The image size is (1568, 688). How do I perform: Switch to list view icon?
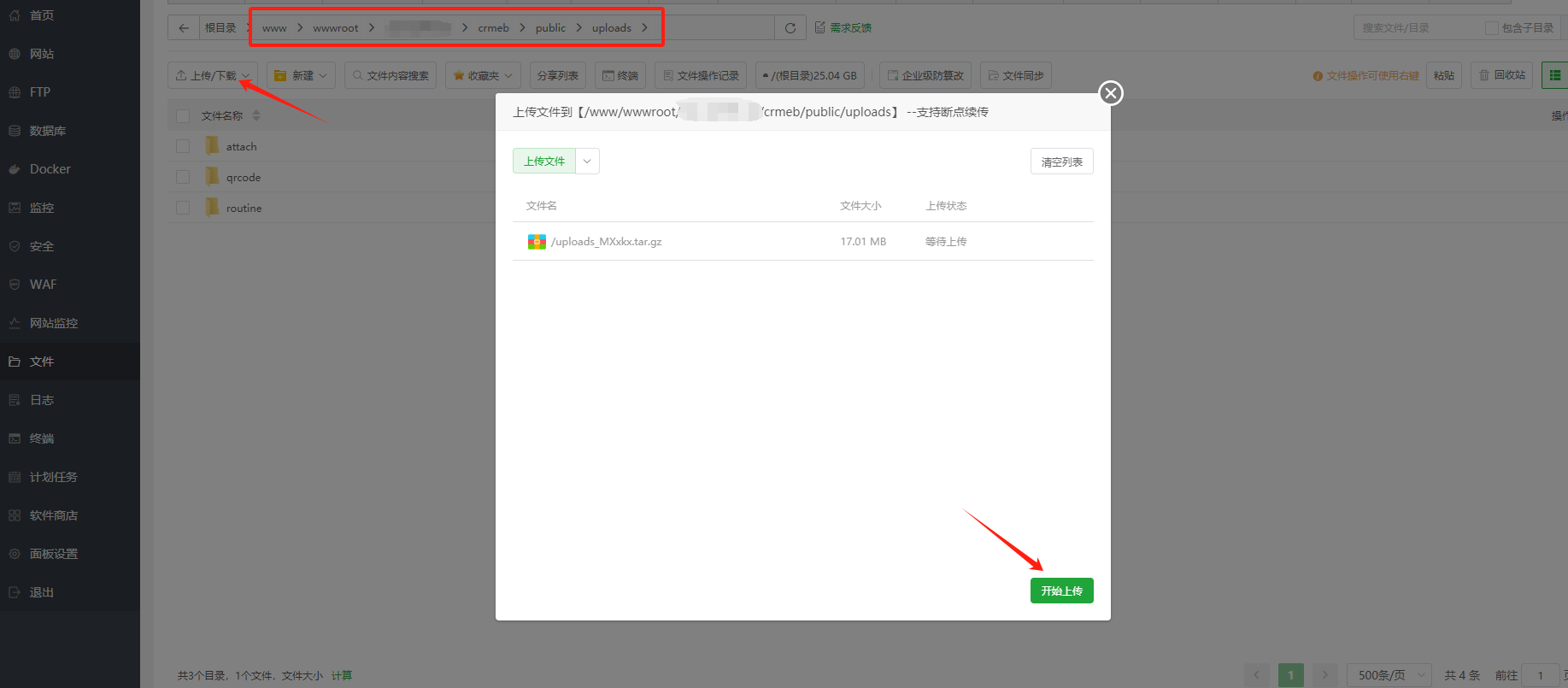point(1554,75)
